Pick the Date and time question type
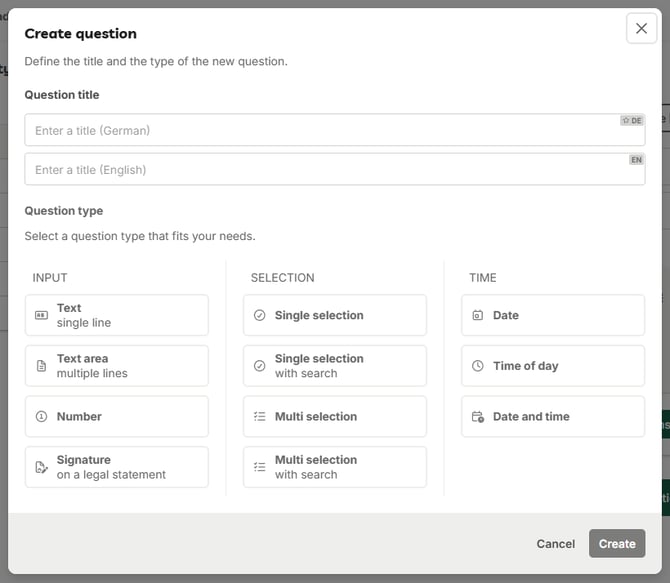The height and width of the screenshot is (583, 670). coord(553,416)
